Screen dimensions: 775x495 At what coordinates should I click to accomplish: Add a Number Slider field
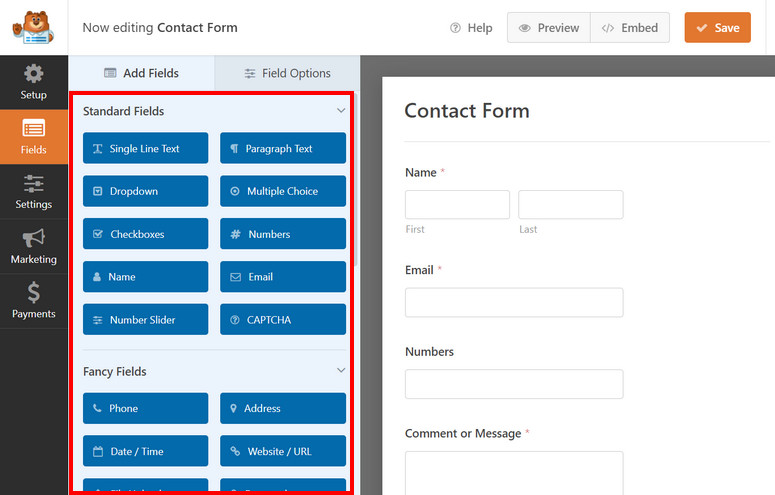point(145,319)
